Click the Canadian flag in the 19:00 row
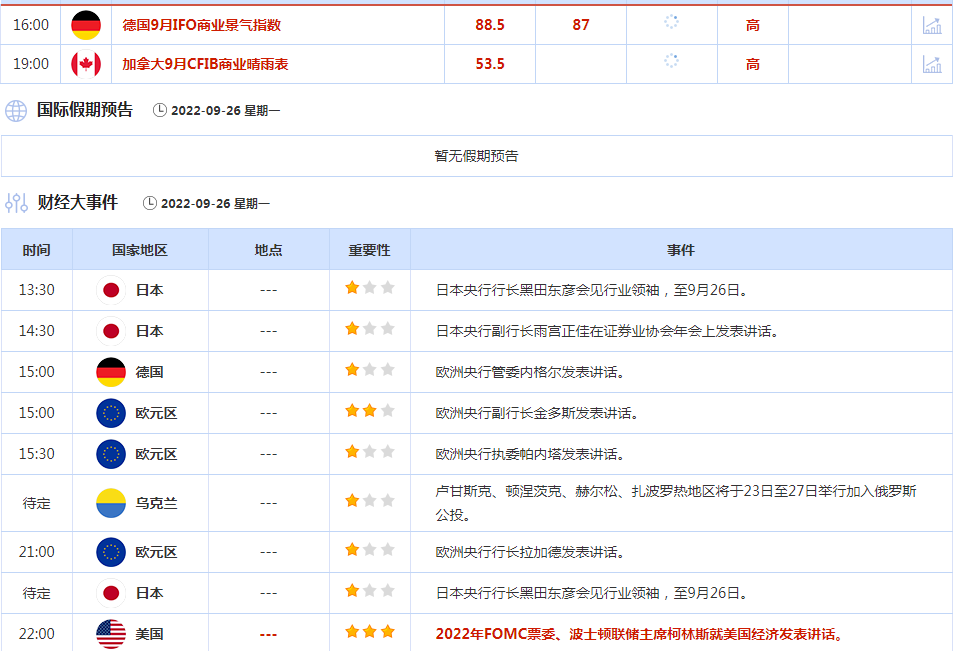 point(86,64)
